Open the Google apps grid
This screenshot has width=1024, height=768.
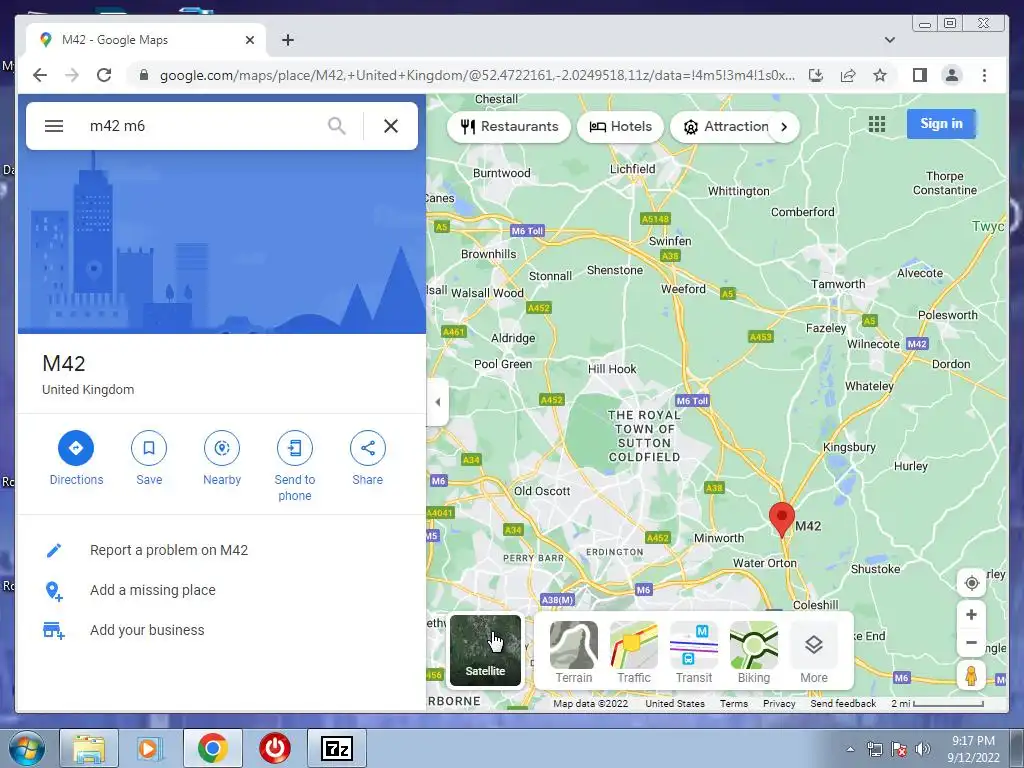(877, 124)
